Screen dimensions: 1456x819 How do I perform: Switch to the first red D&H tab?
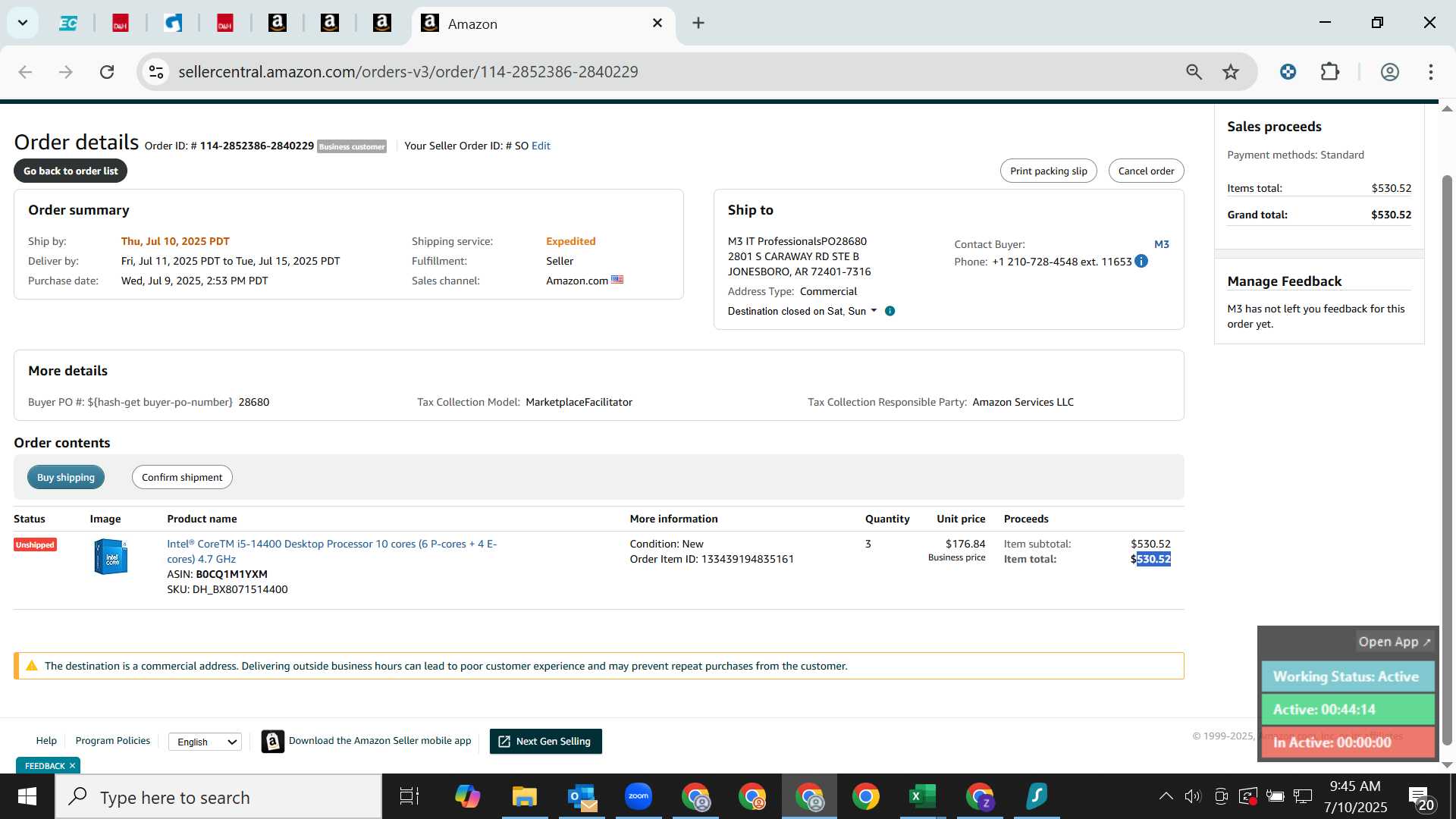[x=121, y=24]
